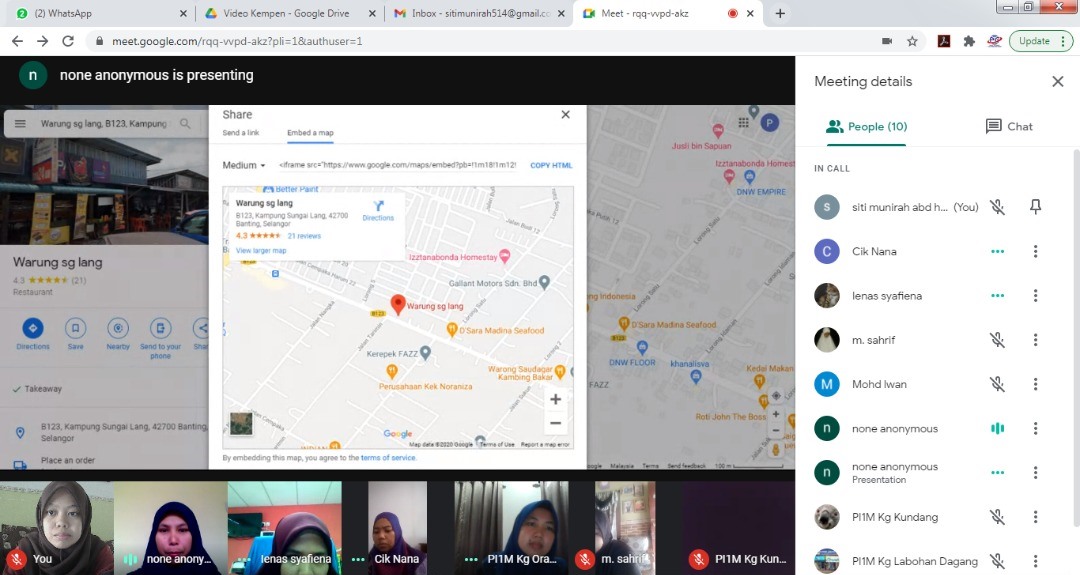The width and height of the screenshot is (1080, 575).
Task: Click PI1M Kg Kundang's muted microphone icon
Action: click(x=997, y=517)
